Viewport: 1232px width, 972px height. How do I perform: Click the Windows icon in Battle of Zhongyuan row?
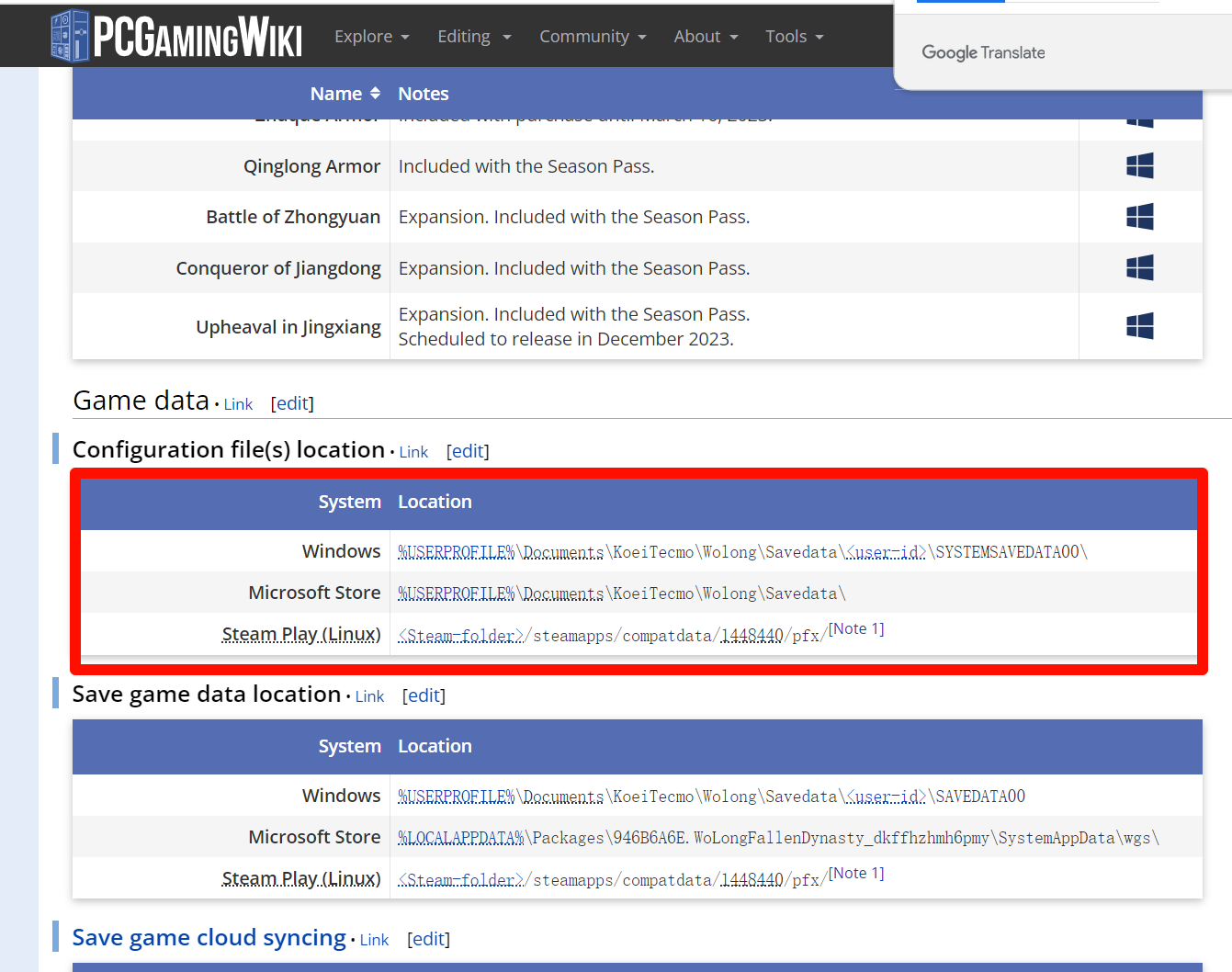click(x=1139, y=217)
